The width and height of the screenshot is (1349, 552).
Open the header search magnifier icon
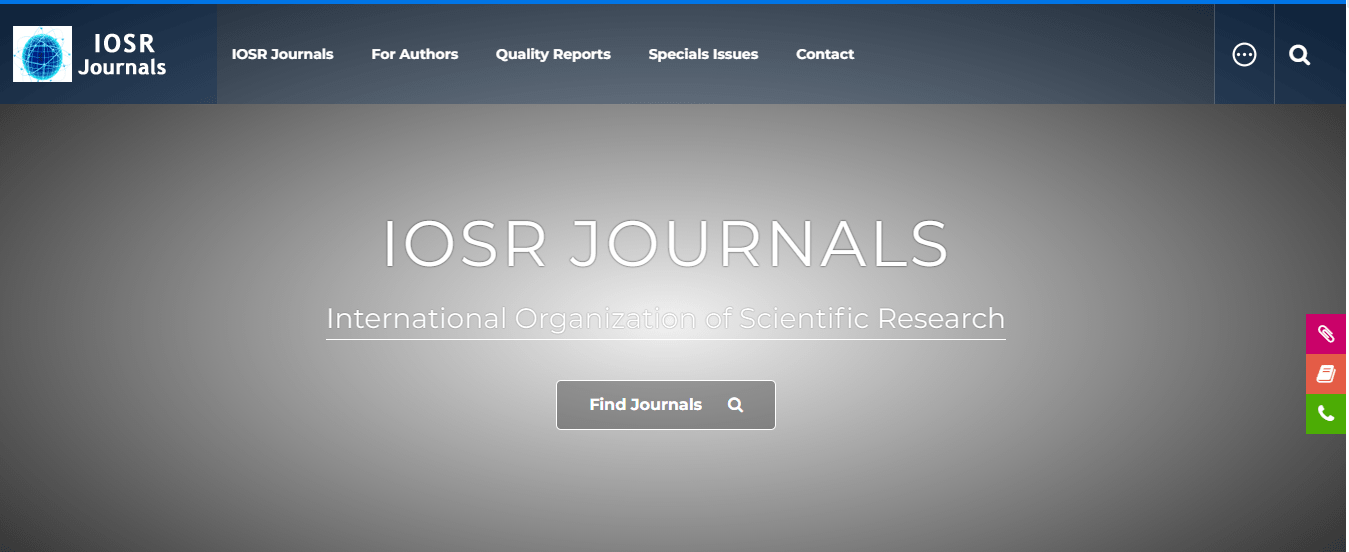(1299, 55)
